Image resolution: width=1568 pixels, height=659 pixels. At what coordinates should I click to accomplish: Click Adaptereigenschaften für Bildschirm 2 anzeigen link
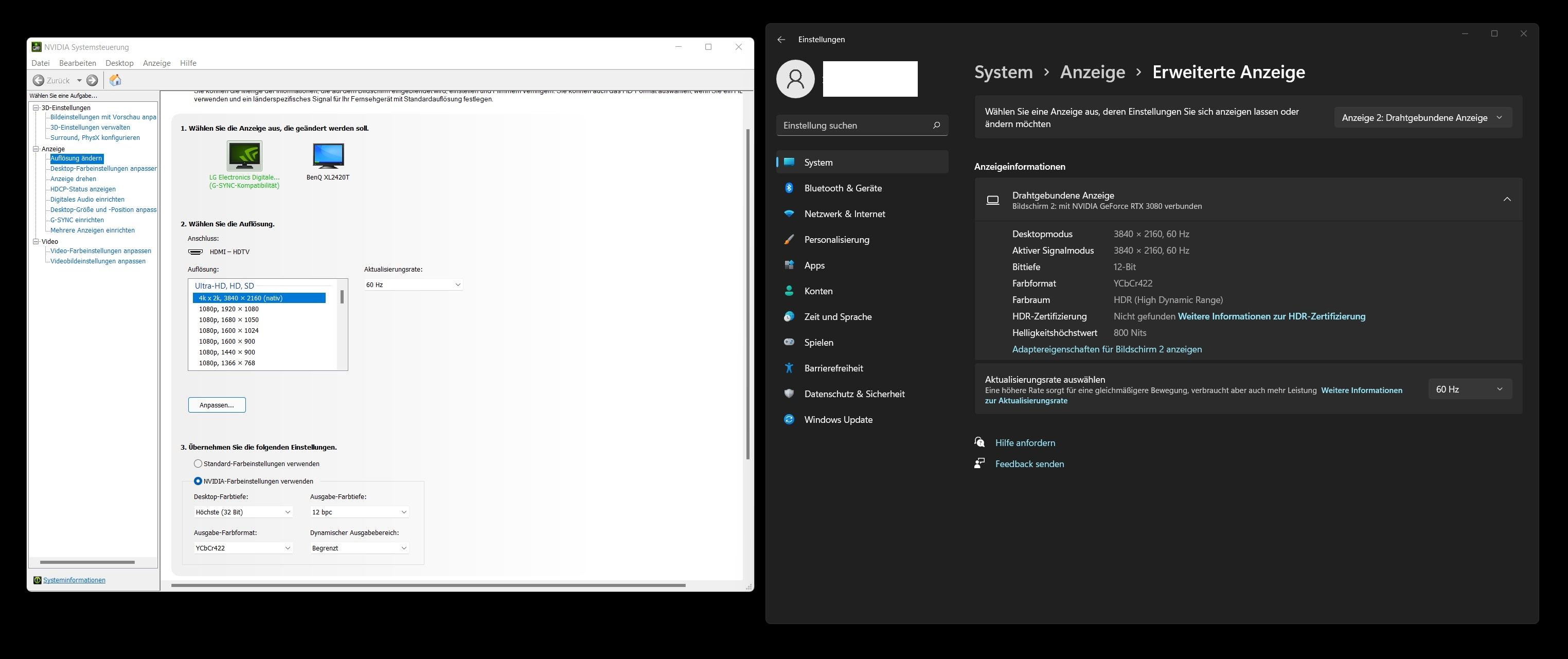click(1107, 349)
